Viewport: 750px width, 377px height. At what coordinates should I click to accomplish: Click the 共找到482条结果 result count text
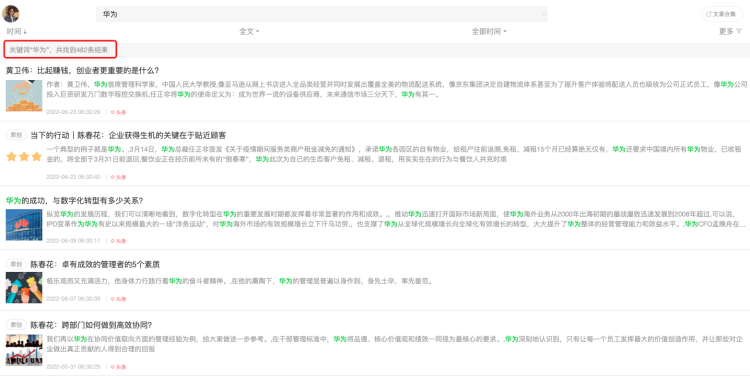82,50
